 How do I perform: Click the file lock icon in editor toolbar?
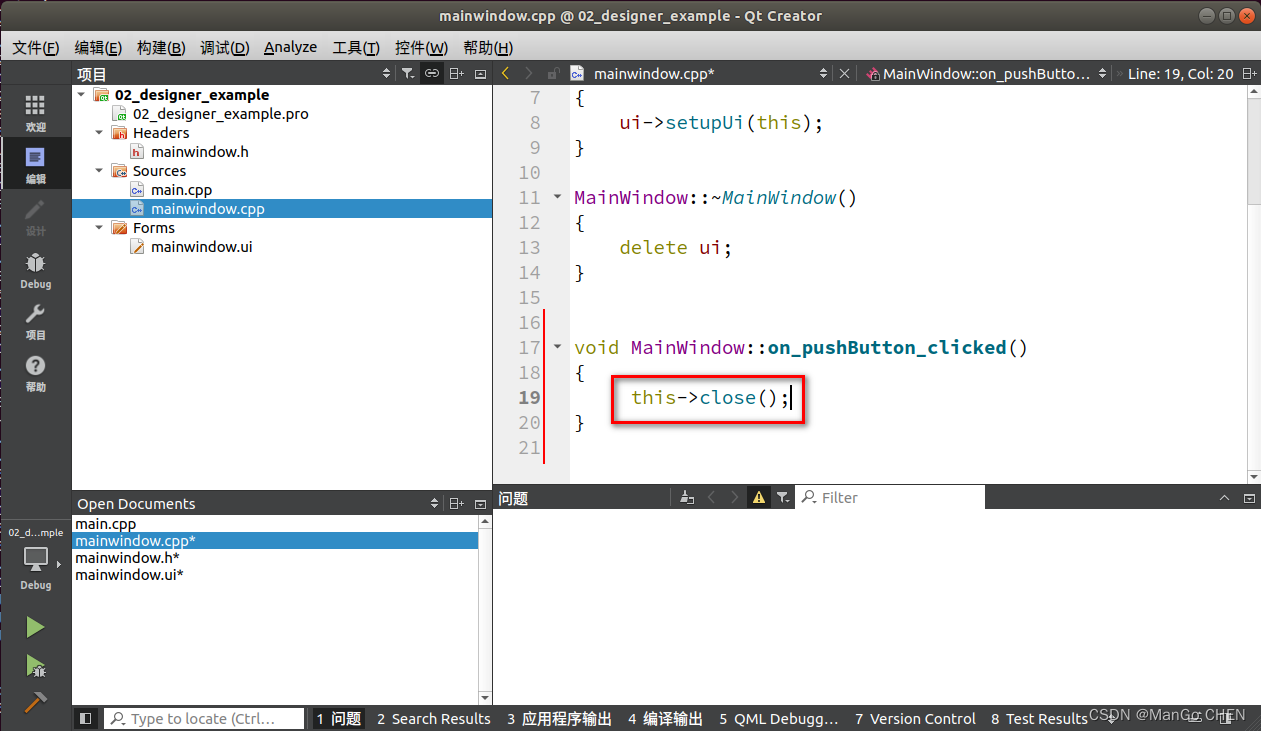(x=553, y=73)
